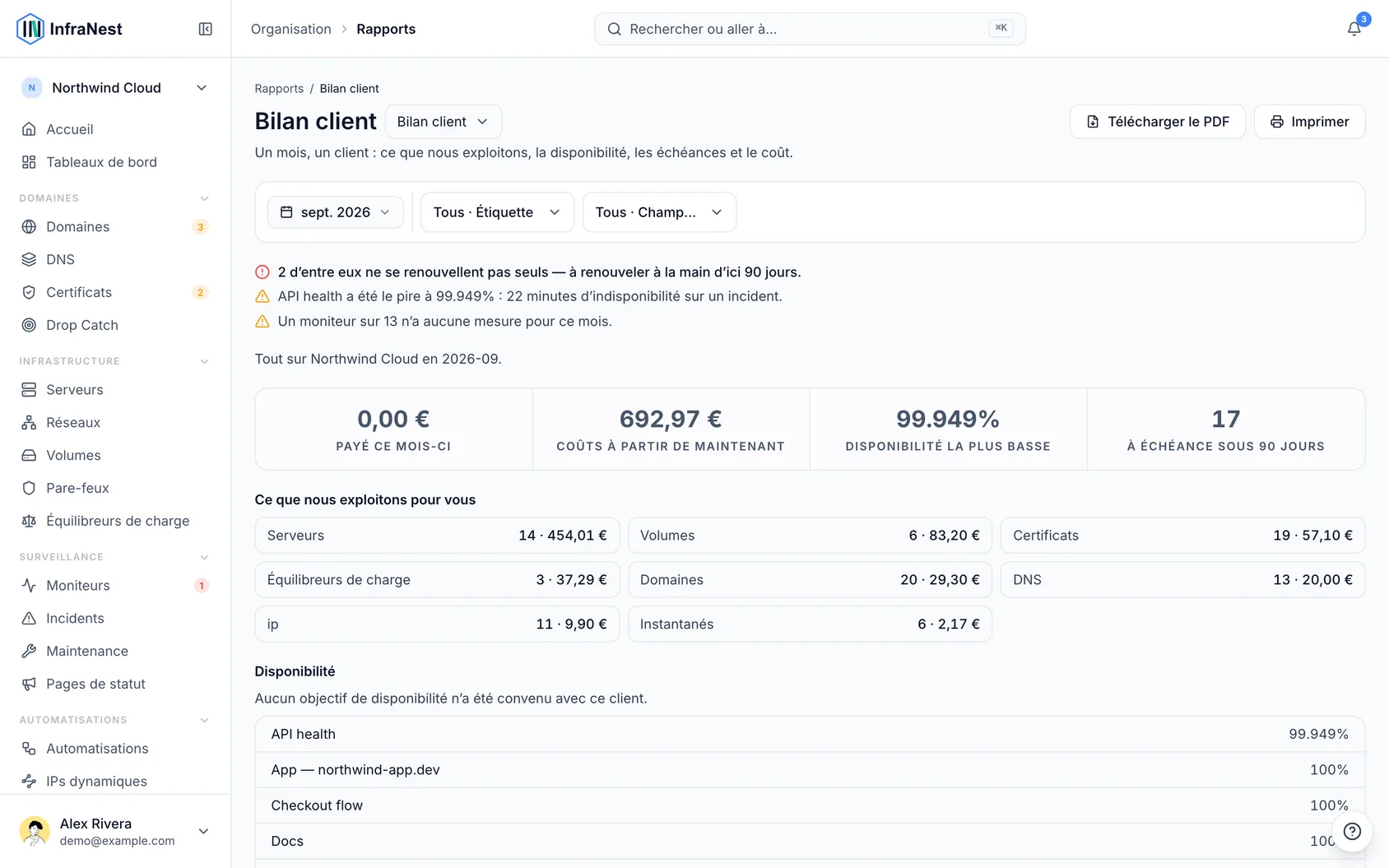Click the Pages de statut megaphone icon

click(29, 684)
